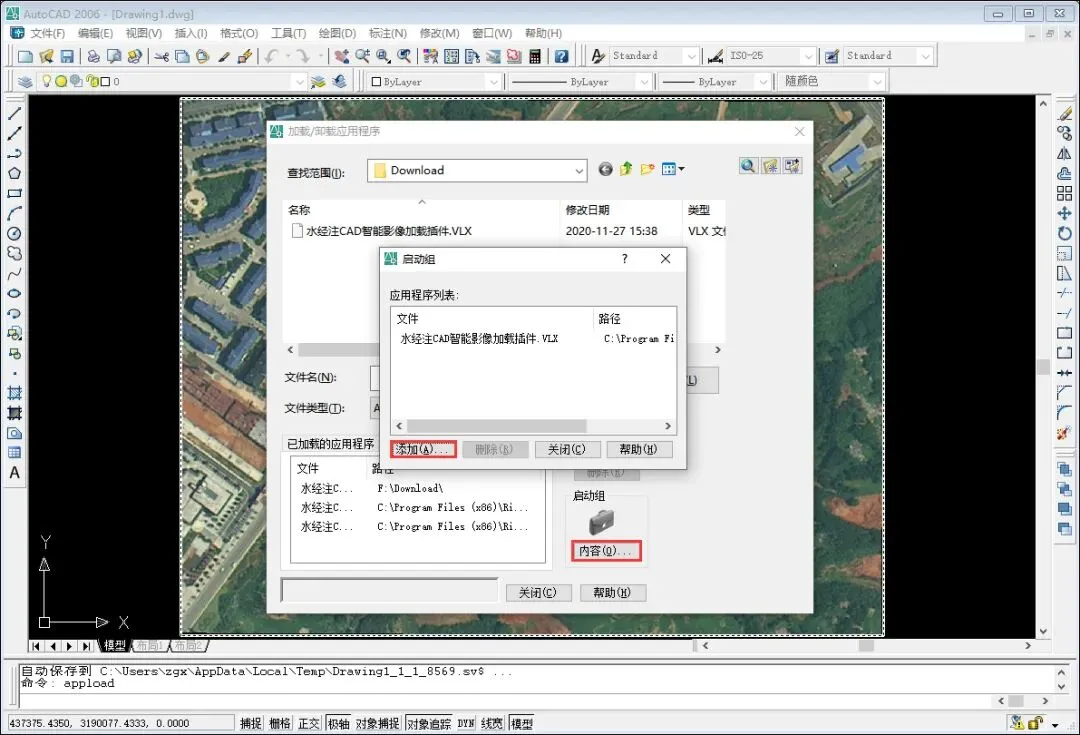The width and height of the screenshot is (1080, 735).
Task: Open the ByLayer lineweight dropdown
Action: pos(762,82)
